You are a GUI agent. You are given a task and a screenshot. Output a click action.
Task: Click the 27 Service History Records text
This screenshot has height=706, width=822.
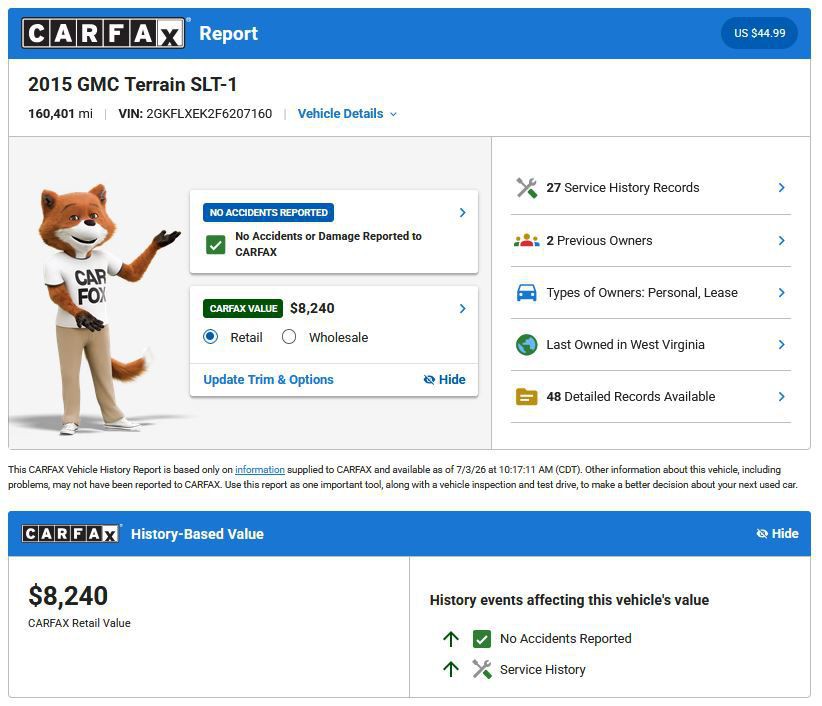(x=623, y=188)
